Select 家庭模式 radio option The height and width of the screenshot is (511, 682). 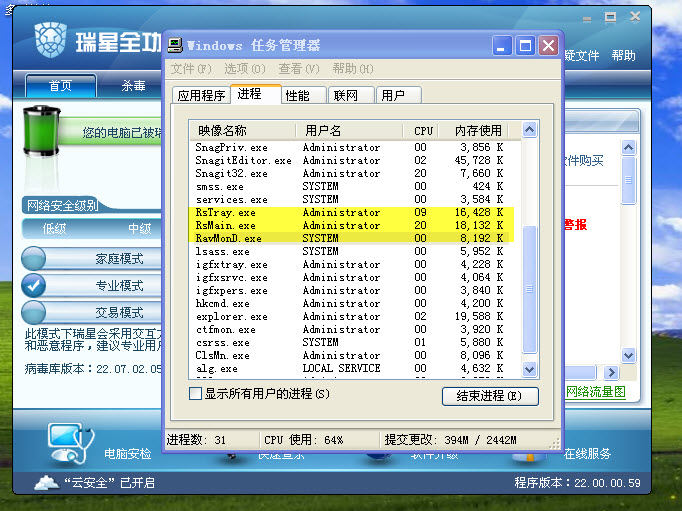point(33,258)
